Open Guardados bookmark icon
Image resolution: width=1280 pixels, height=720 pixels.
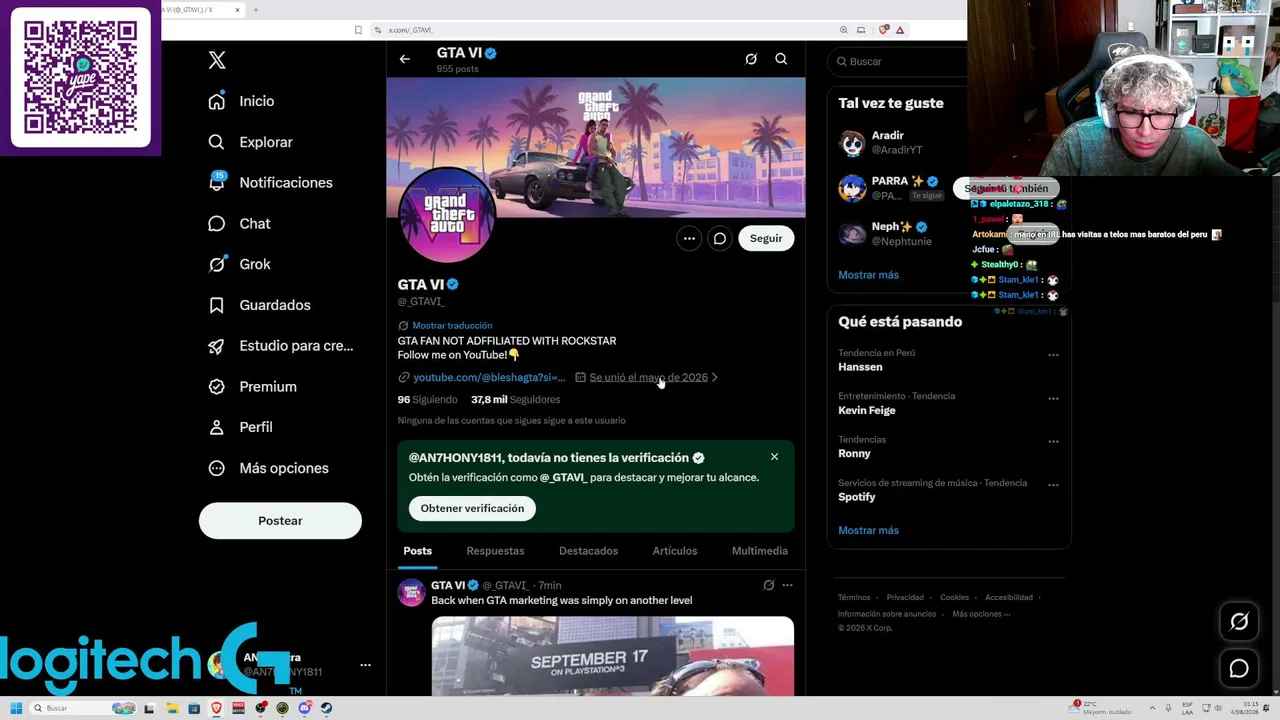(217, 305)
